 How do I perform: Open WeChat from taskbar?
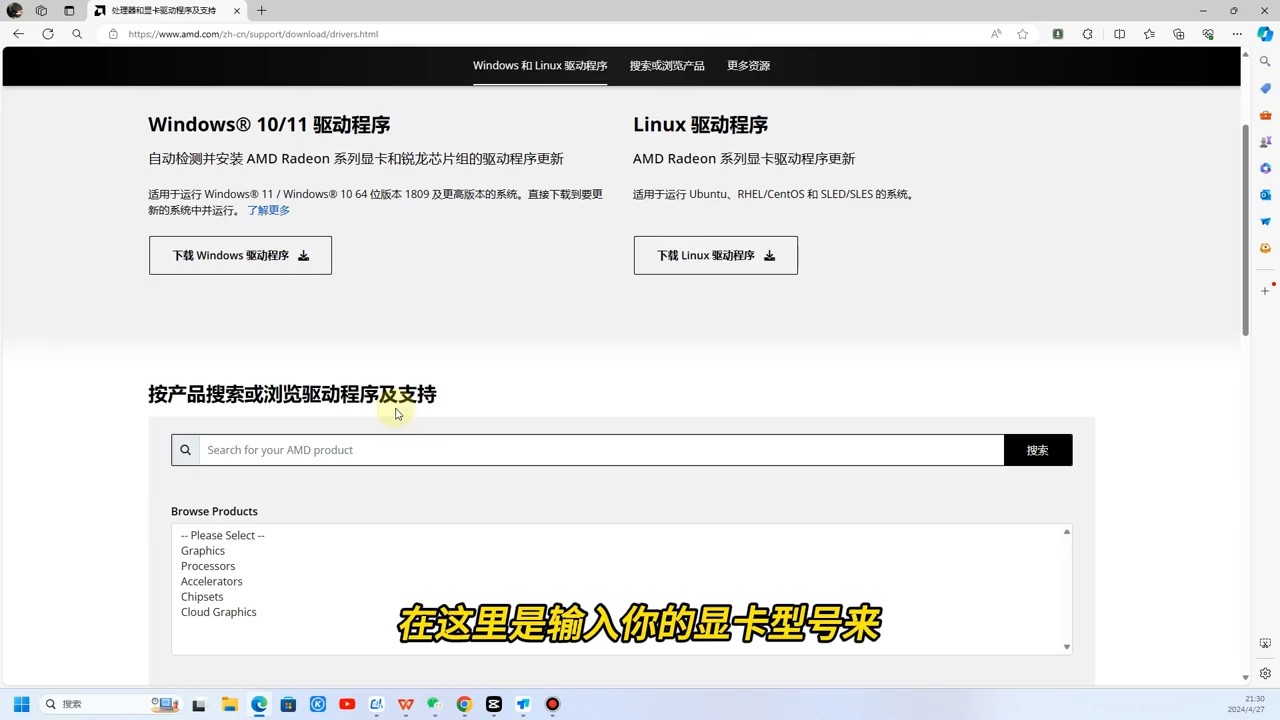(434, 704)
